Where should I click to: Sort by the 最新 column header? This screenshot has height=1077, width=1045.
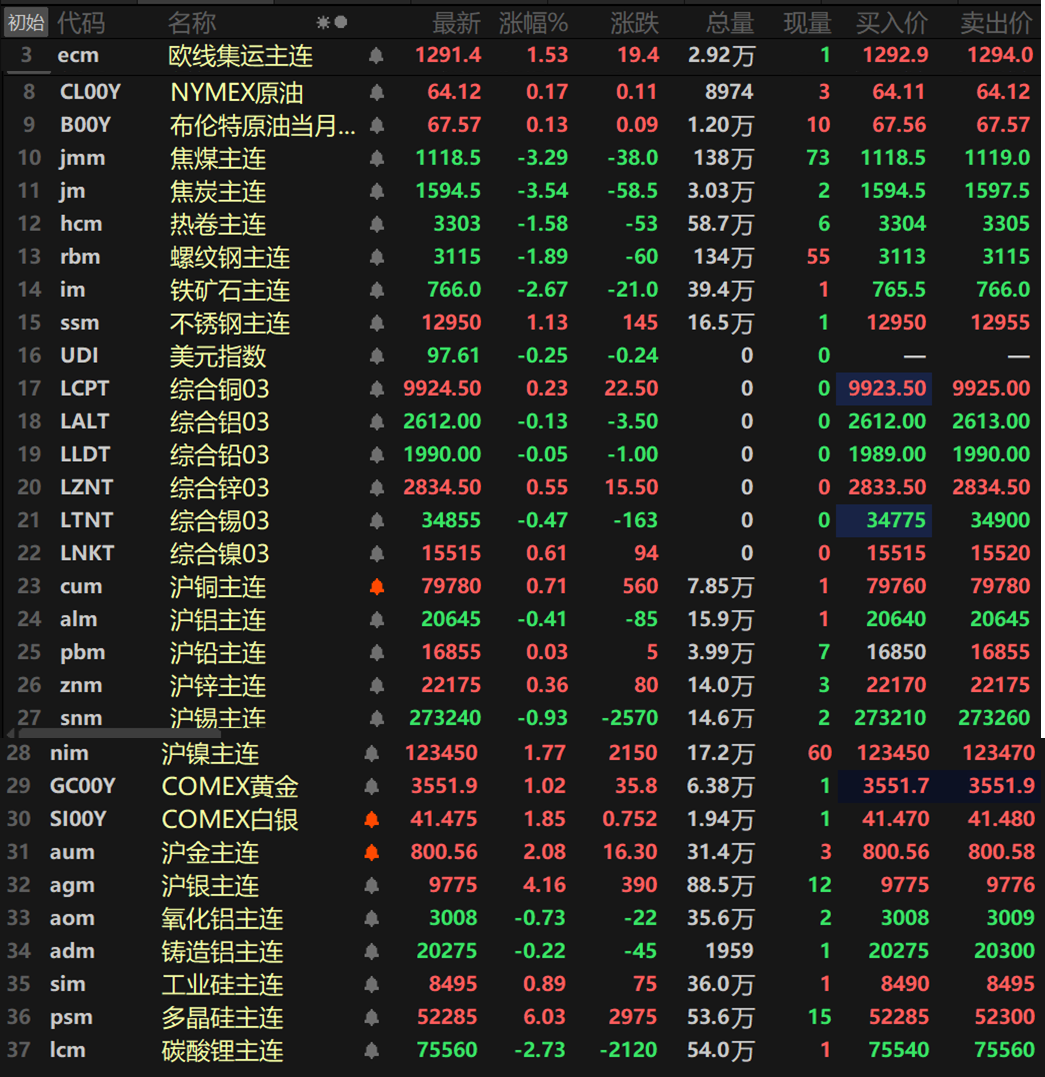pos(456,22)
